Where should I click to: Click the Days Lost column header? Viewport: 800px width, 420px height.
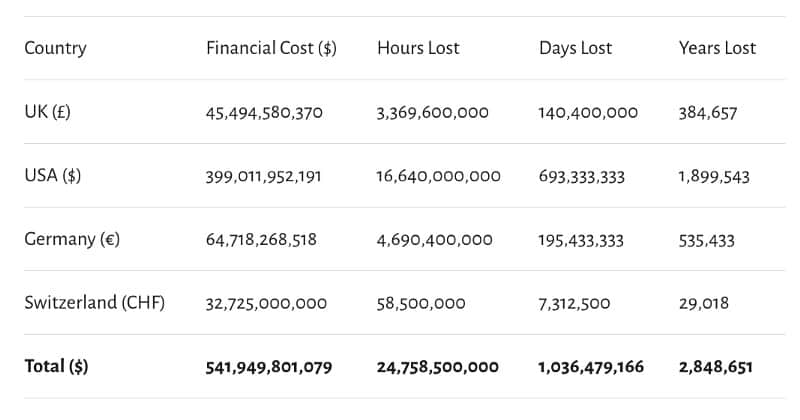[x=575, y=48]
